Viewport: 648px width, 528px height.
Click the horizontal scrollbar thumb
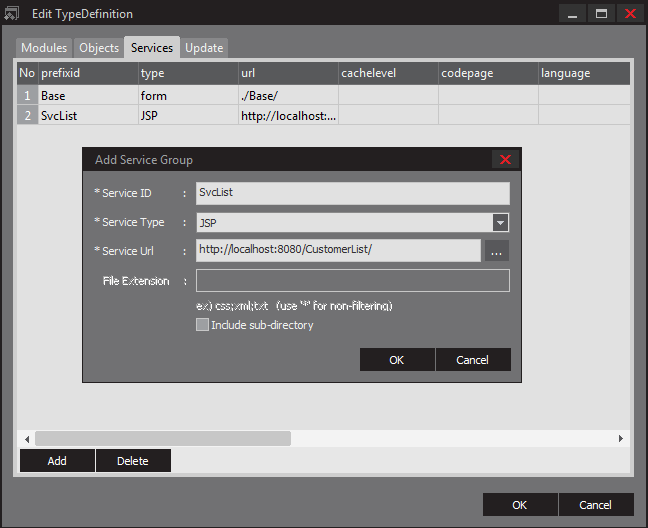coord(163,438)
